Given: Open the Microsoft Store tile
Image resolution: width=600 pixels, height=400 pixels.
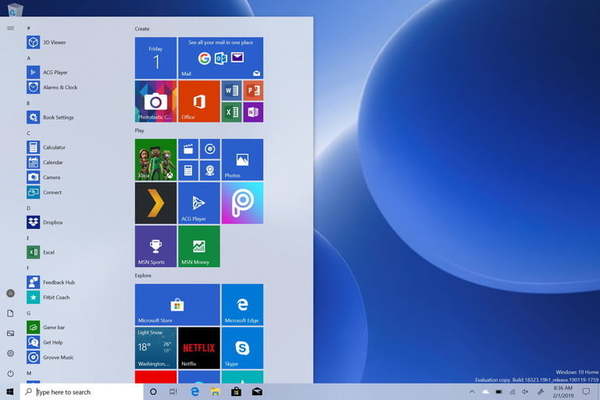Looking at the screenshot, I should pos(178,305).
